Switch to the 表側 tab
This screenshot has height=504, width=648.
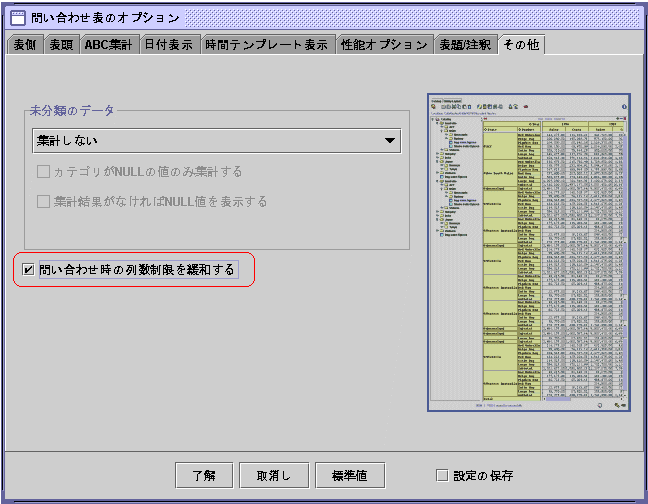coord(25,45)
